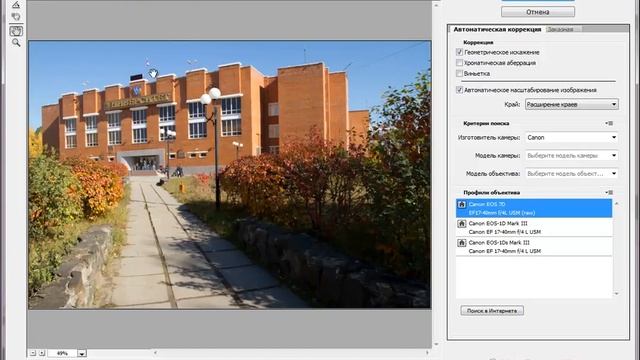640x360 pixels.
Task: Click the preview horizontal scrollbar left arrow
Action: [155, 352]
